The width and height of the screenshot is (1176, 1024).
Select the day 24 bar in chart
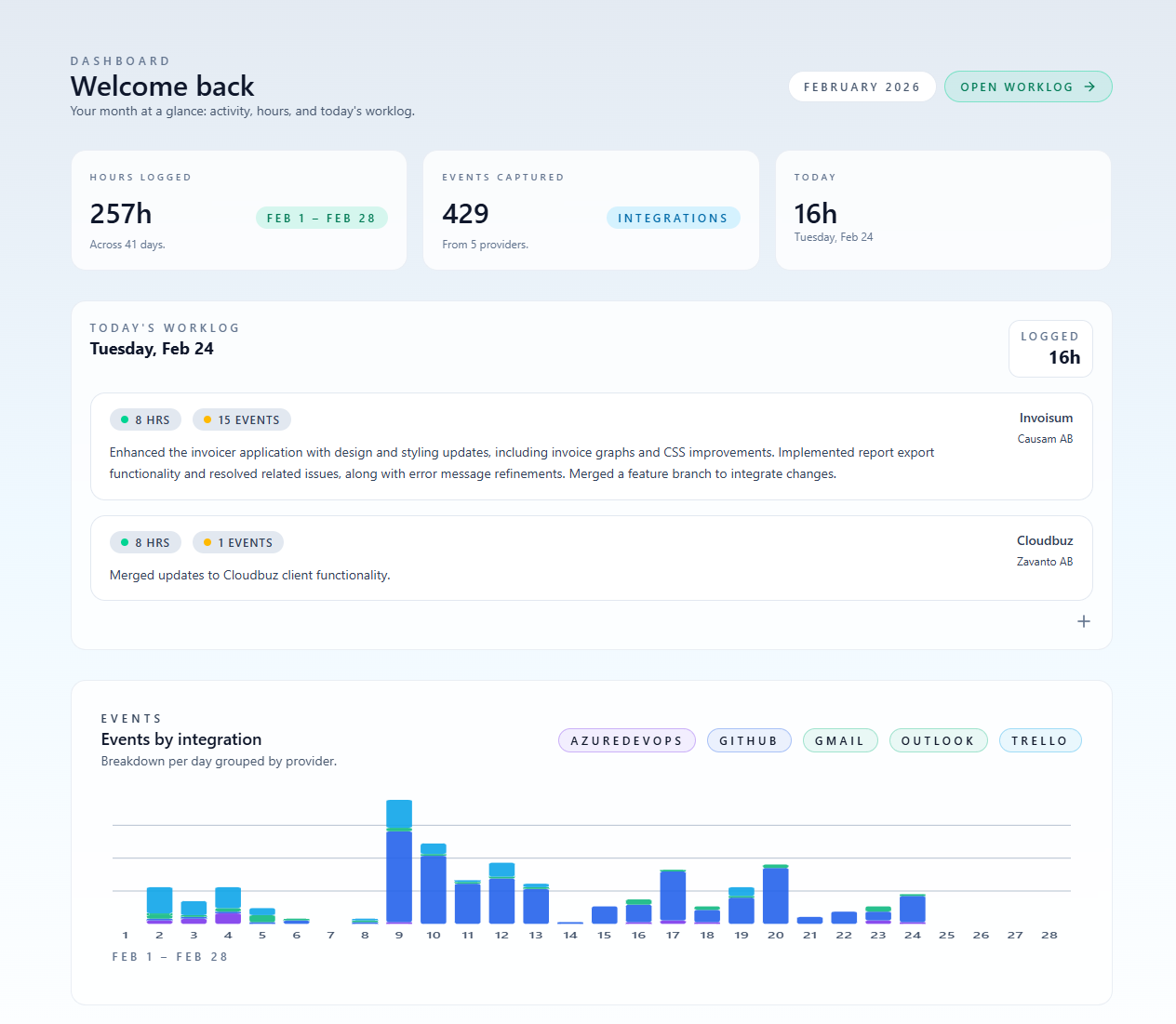913,909
